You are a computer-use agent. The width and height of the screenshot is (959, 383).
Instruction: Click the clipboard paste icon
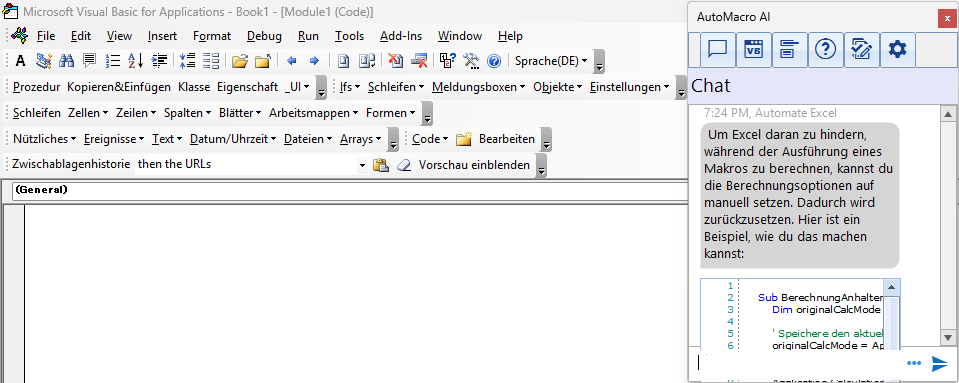tap(381, 165)
